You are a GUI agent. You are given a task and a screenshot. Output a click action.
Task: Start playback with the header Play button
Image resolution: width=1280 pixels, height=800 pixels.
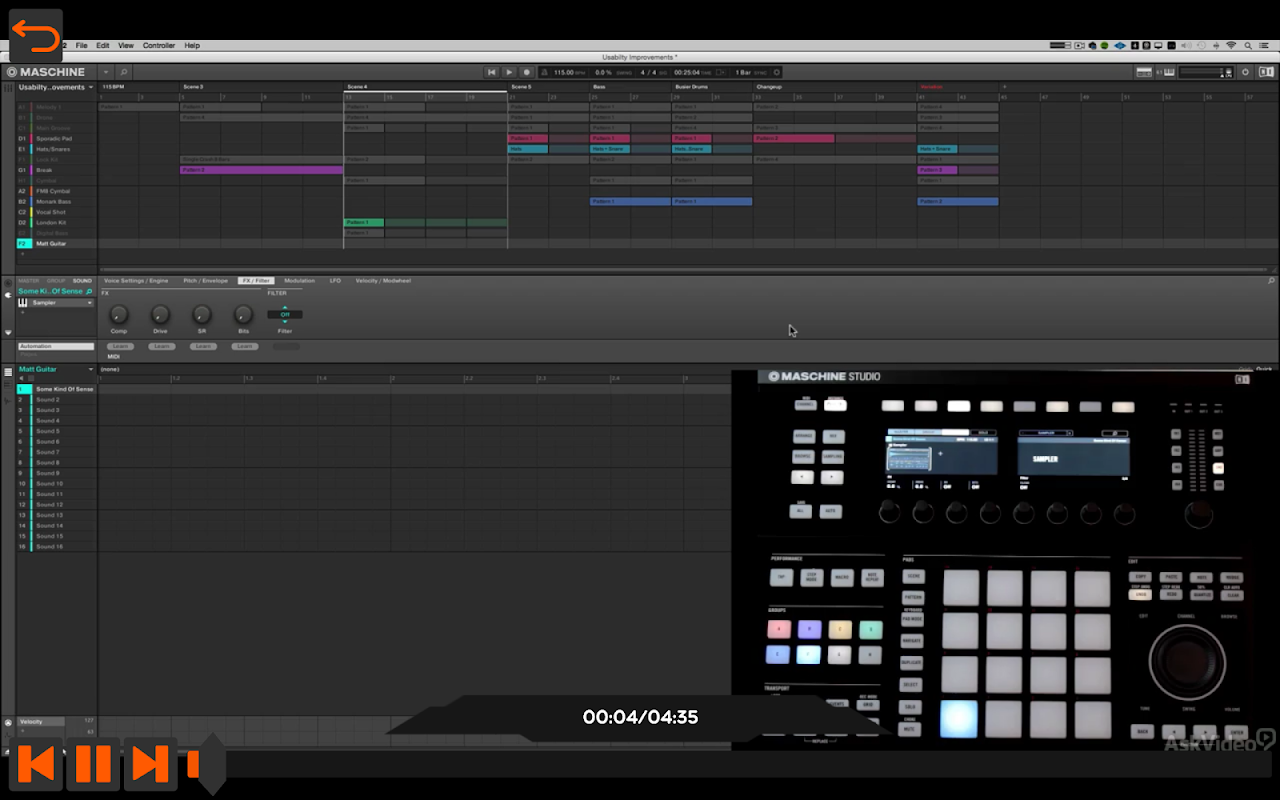(509, 72)
